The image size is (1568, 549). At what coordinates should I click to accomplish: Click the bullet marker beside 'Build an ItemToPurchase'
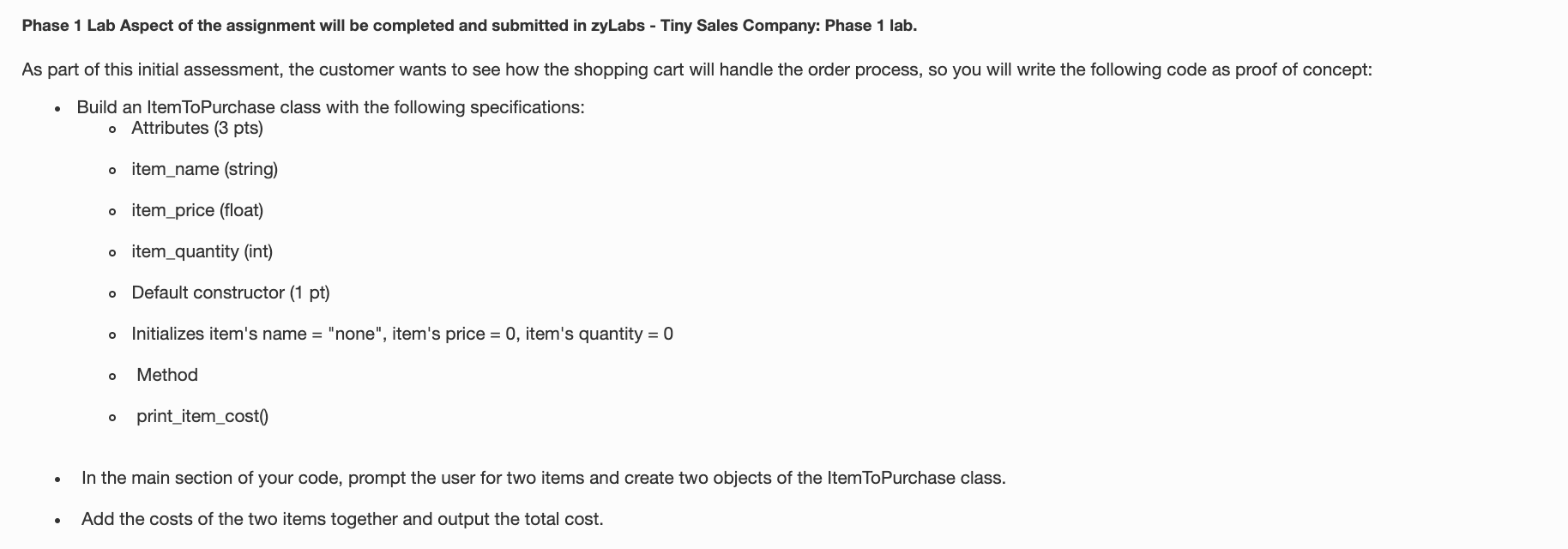coord(57,109)
